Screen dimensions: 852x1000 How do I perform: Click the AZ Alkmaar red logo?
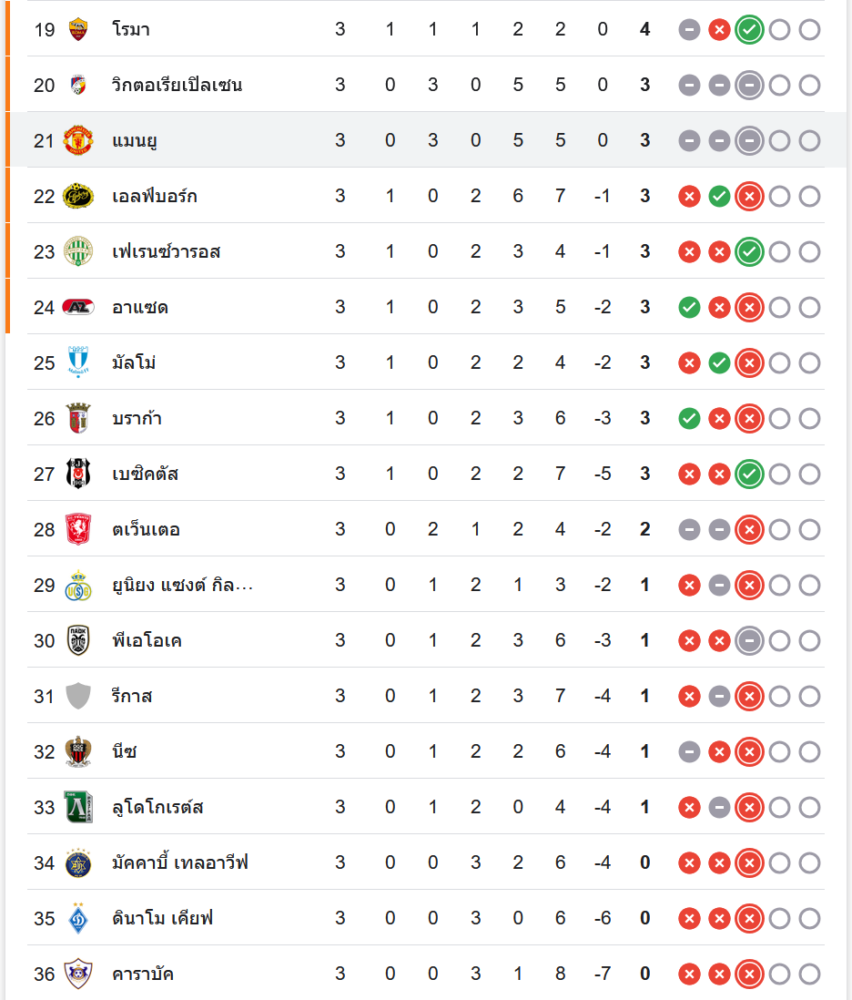(x=78, y=307)
